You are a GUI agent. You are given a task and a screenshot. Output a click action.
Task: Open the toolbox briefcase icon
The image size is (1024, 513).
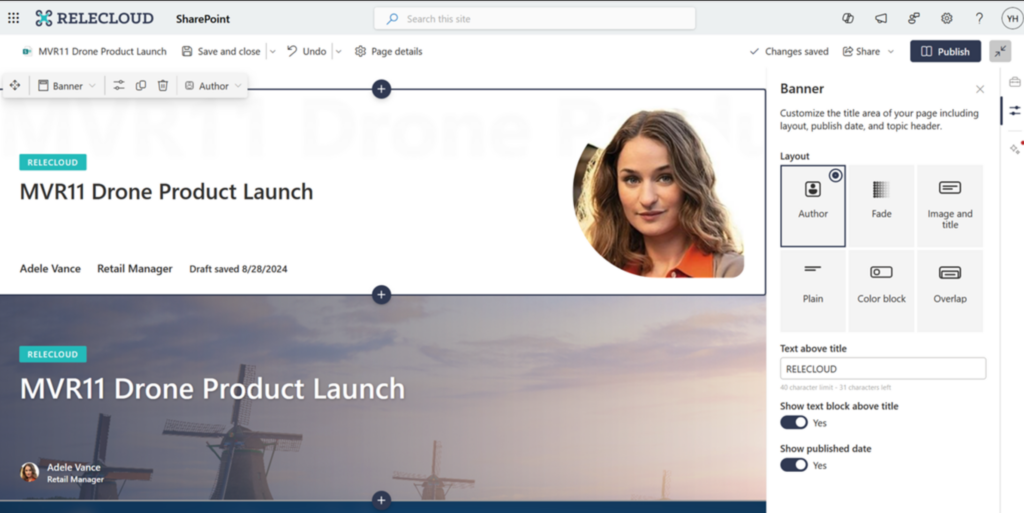(x=1014, y=82)
